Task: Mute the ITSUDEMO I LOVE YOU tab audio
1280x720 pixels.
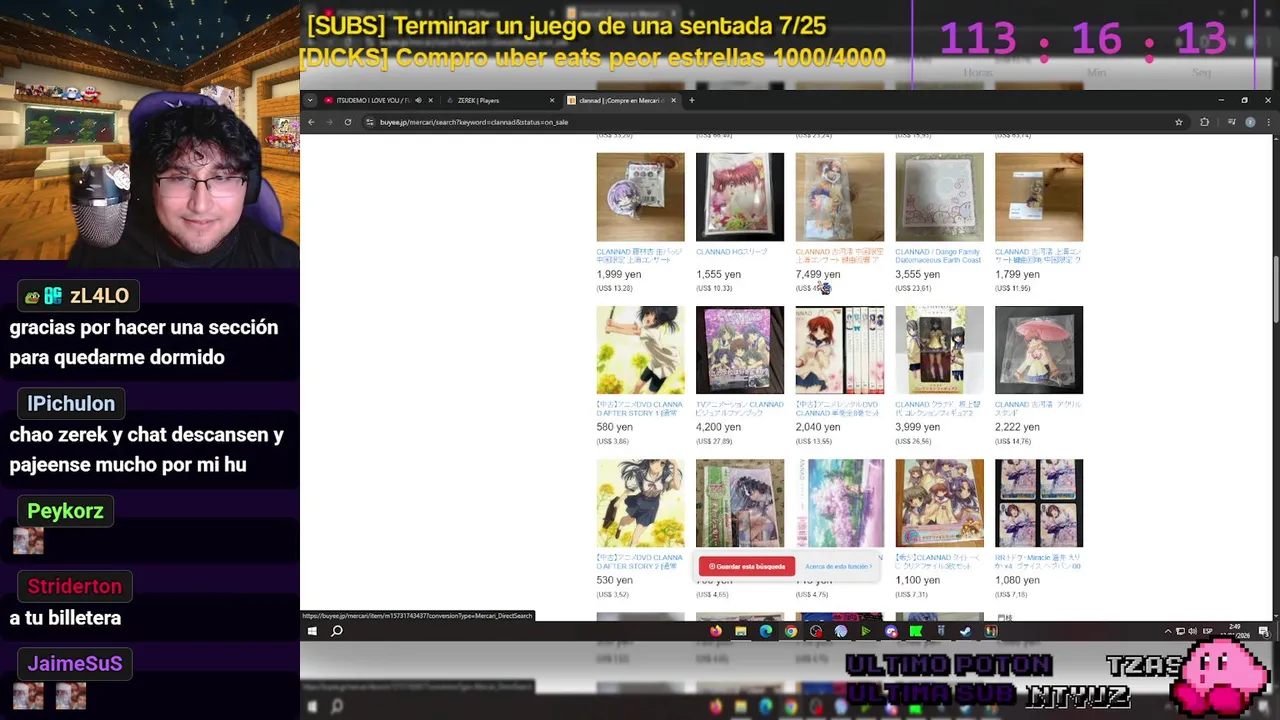Action: click(x=418, y=100)
